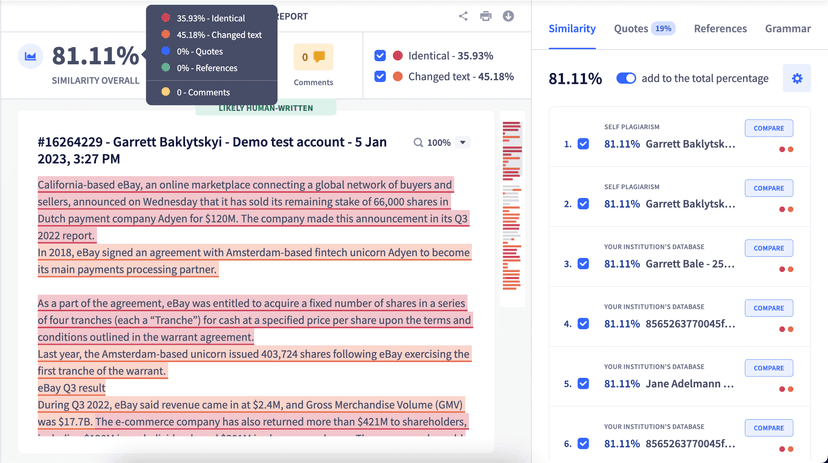Click 0 - Comments in tooltip
The width and height of the screenshot is (828, 463).
203,92
